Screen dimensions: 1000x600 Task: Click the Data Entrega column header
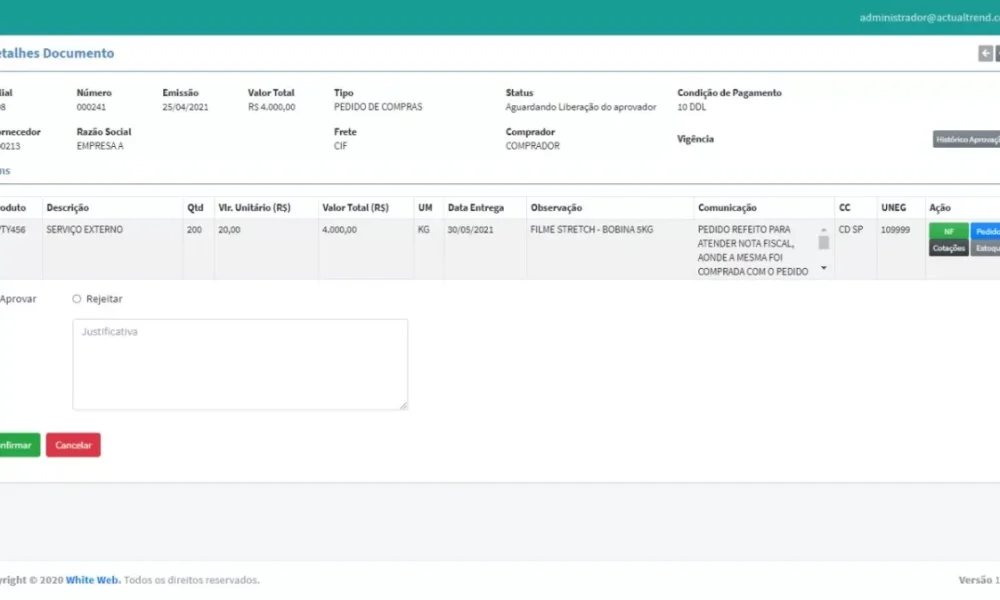(x=476, y=208)
